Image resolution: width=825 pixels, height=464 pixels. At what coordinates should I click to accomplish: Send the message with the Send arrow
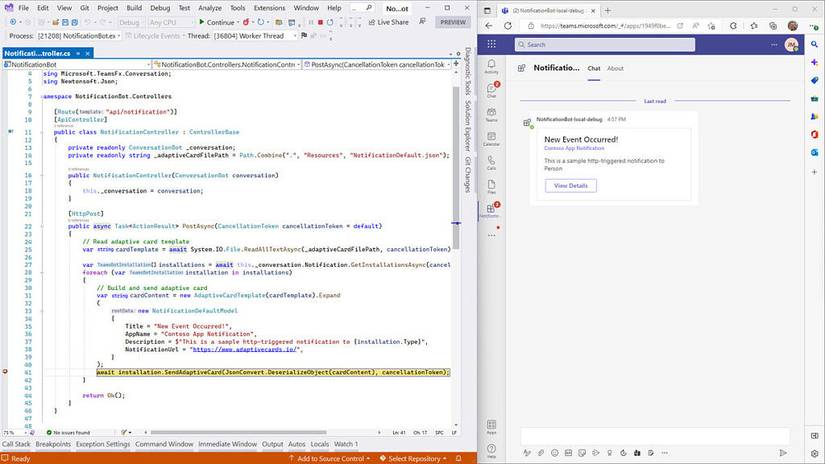point(783,452)
